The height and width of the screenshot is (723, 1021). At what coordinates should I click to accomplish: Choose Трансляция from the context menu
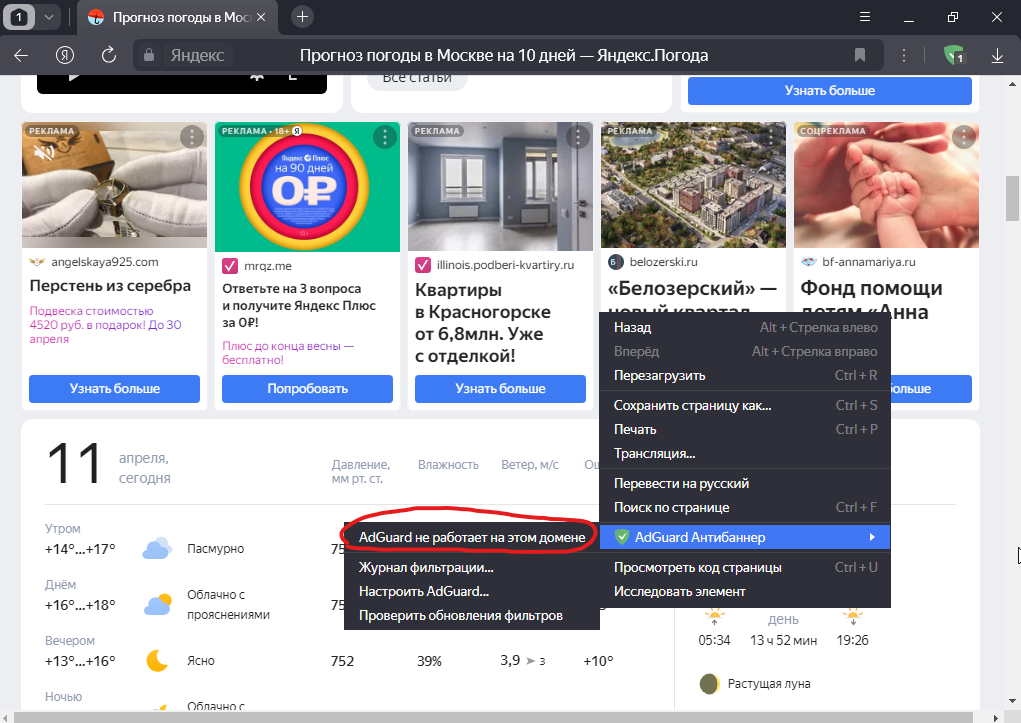click(745, 454)
